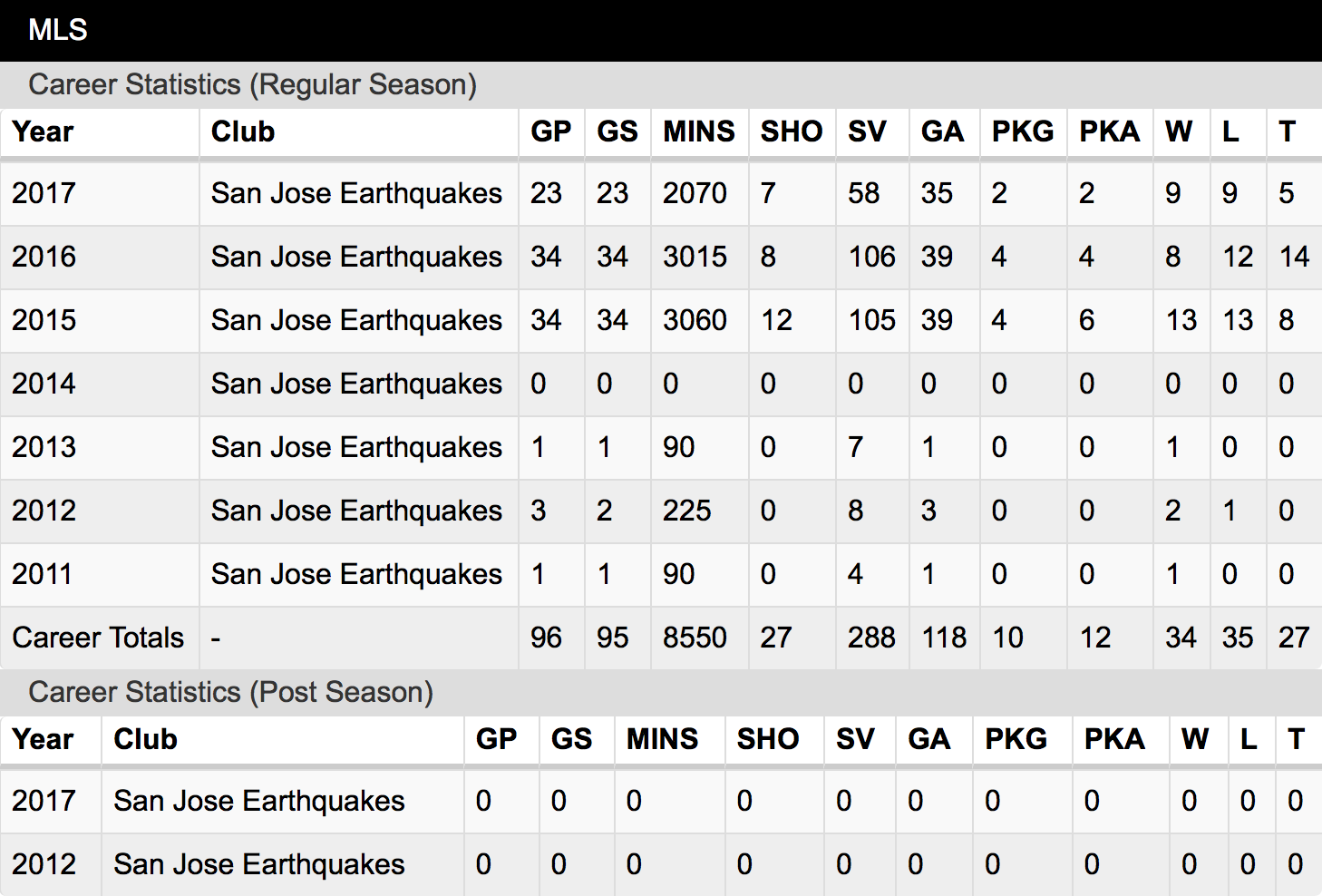Click the Club column header in regular season
The height and width of the screenshot is (896, 1322).
pos(243,131)
